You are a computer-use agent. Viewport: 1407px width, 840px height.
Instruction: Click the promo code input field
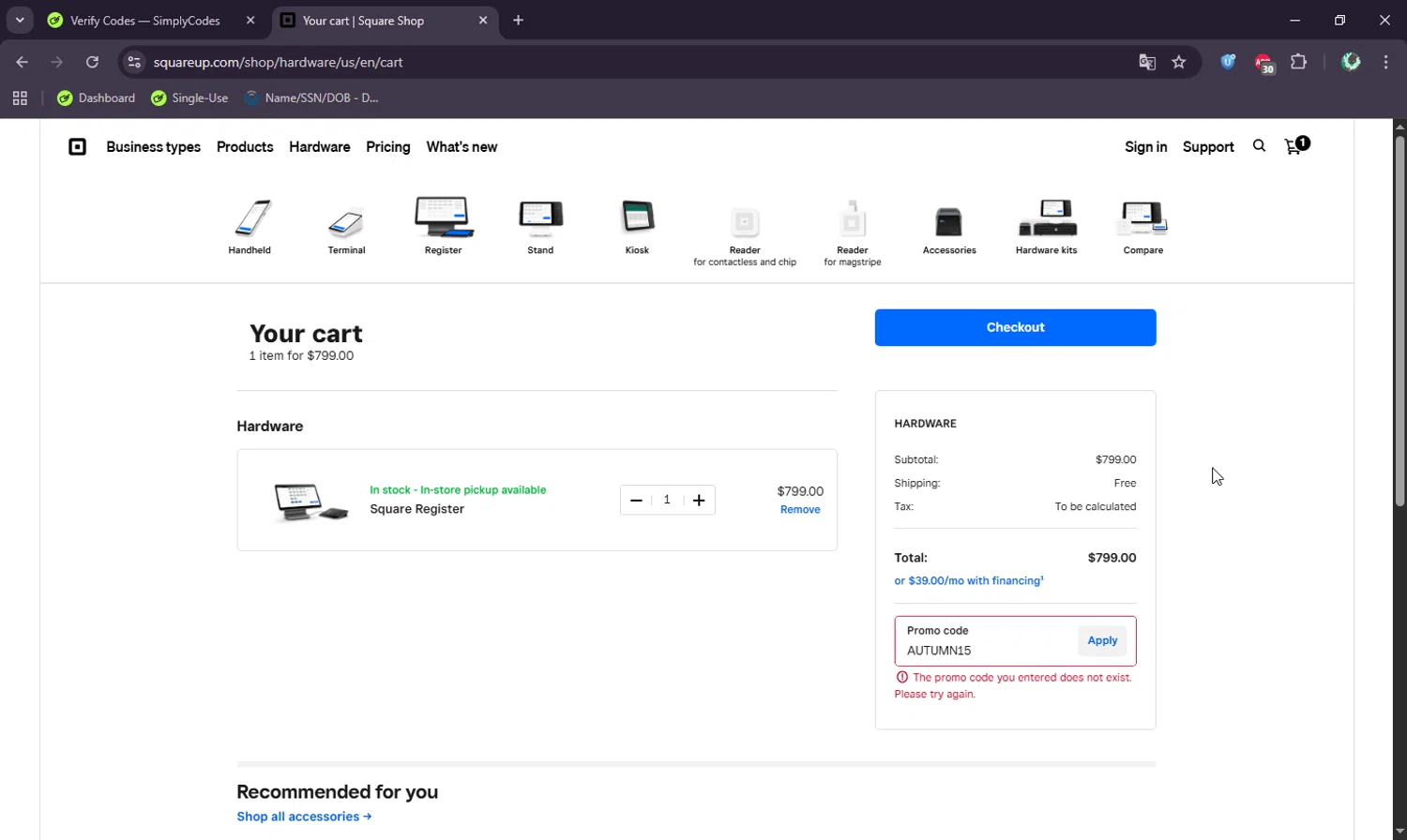click(x=985, y=650)
